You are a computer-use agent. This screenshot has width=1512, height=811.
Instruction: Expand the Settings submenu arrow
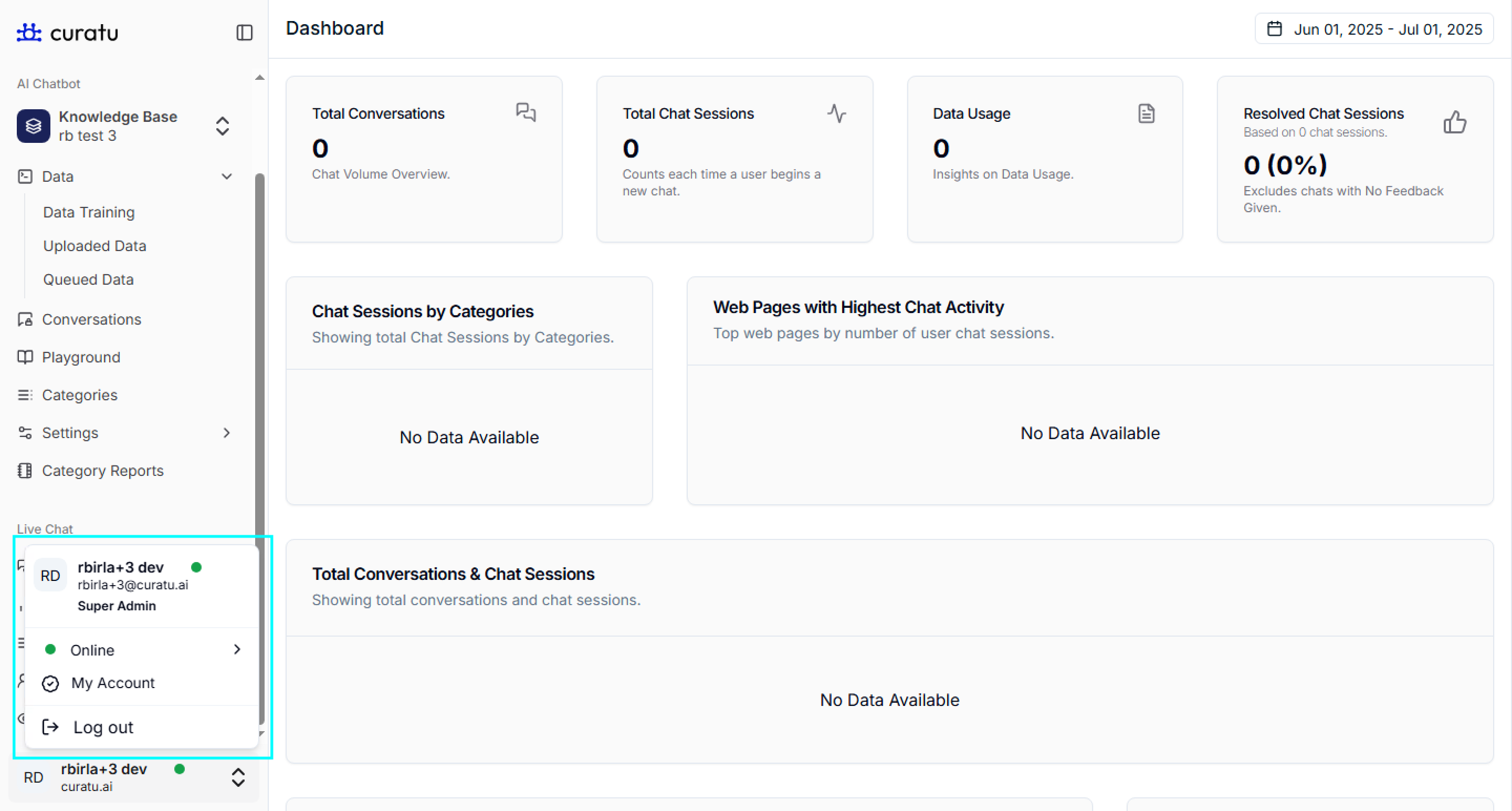point(227,433)
